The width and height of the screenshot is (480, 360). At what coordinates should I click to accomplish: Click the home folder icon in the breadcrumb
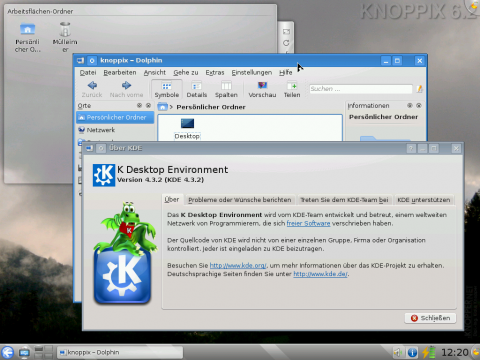(162, 107)
